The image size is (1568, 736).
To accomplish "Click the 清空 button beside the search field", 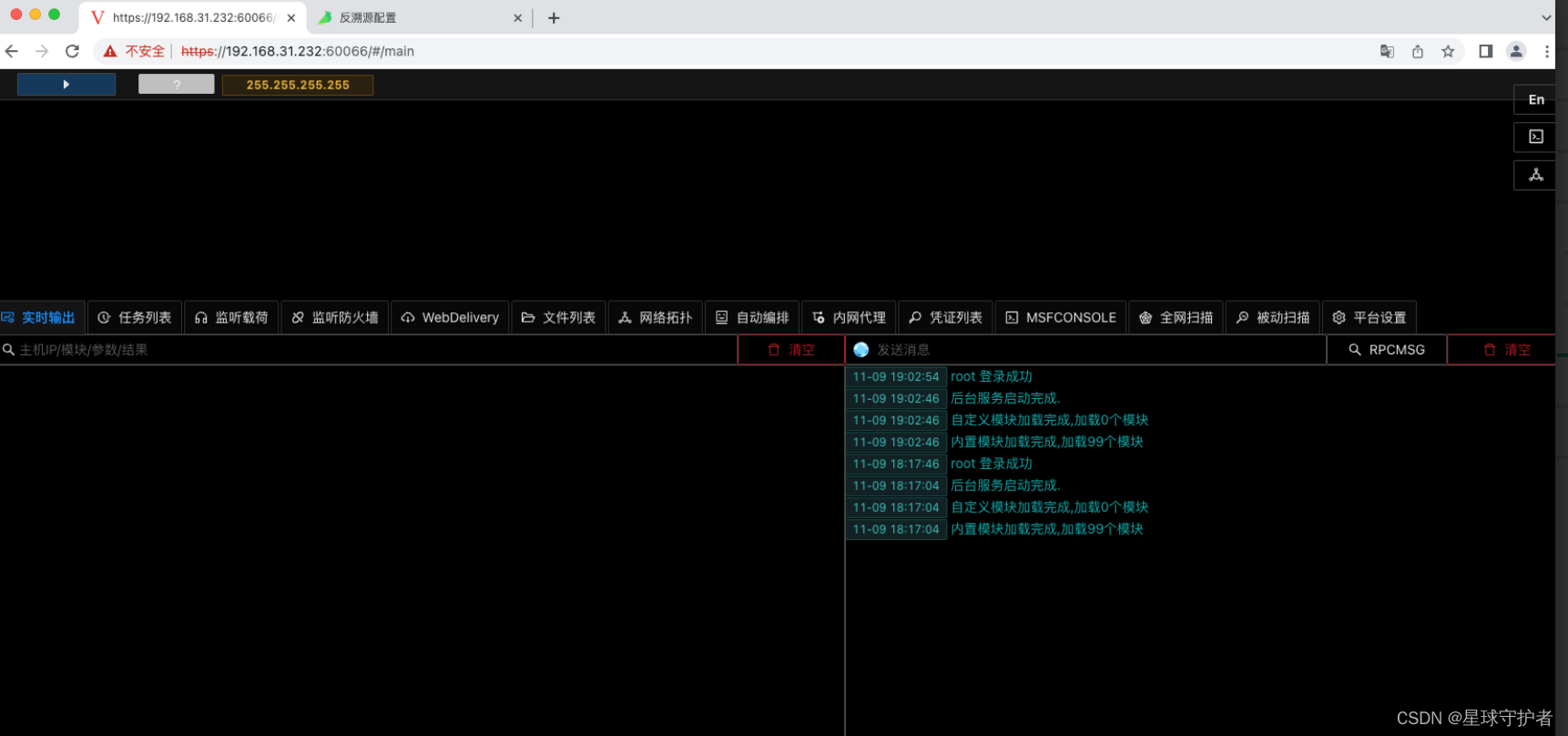I will [791, 350].
